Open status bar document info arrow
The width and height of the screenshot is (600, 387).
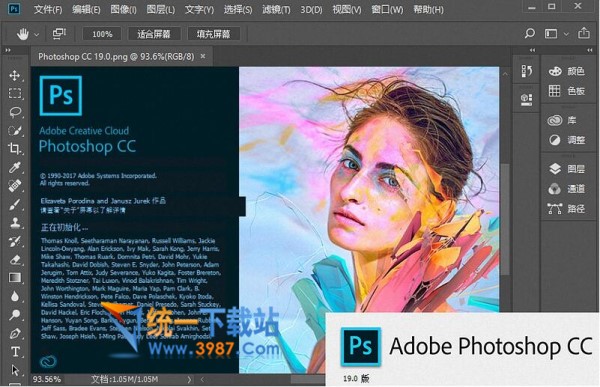click(189, 379)
